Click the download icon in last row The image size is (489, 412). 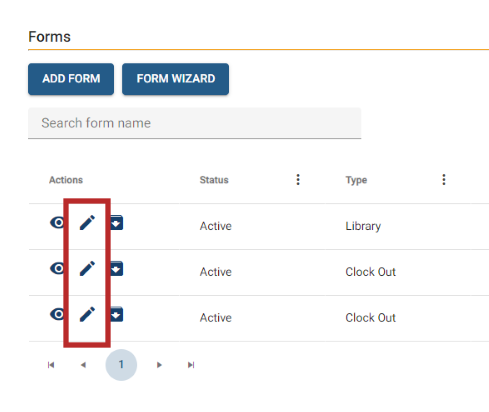click(117, 314)
